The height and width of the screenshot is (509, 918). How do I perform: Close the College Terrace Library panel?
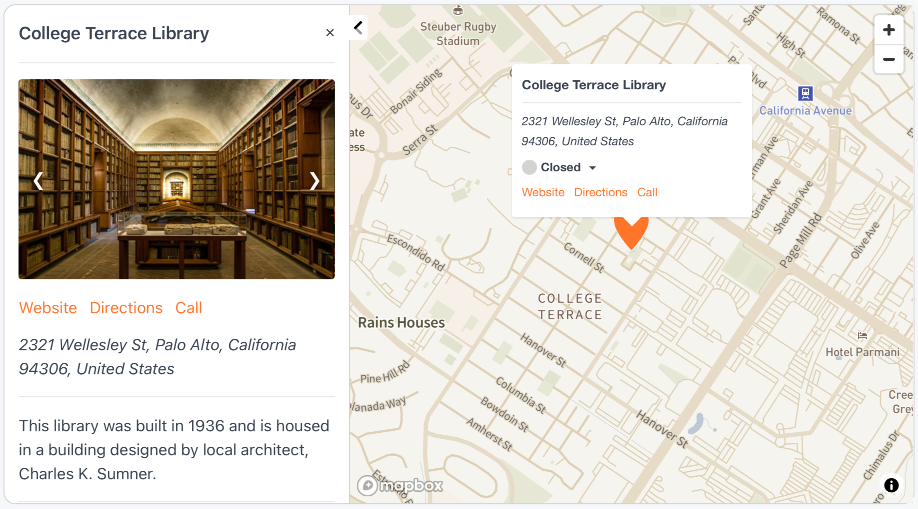click(330, 33)
